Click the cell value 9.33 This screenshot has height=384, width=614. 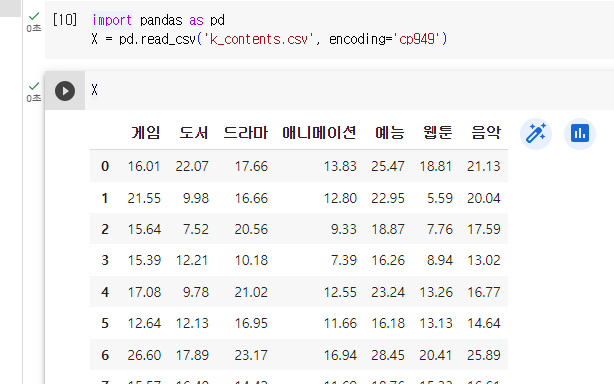[x=344, y=229]
